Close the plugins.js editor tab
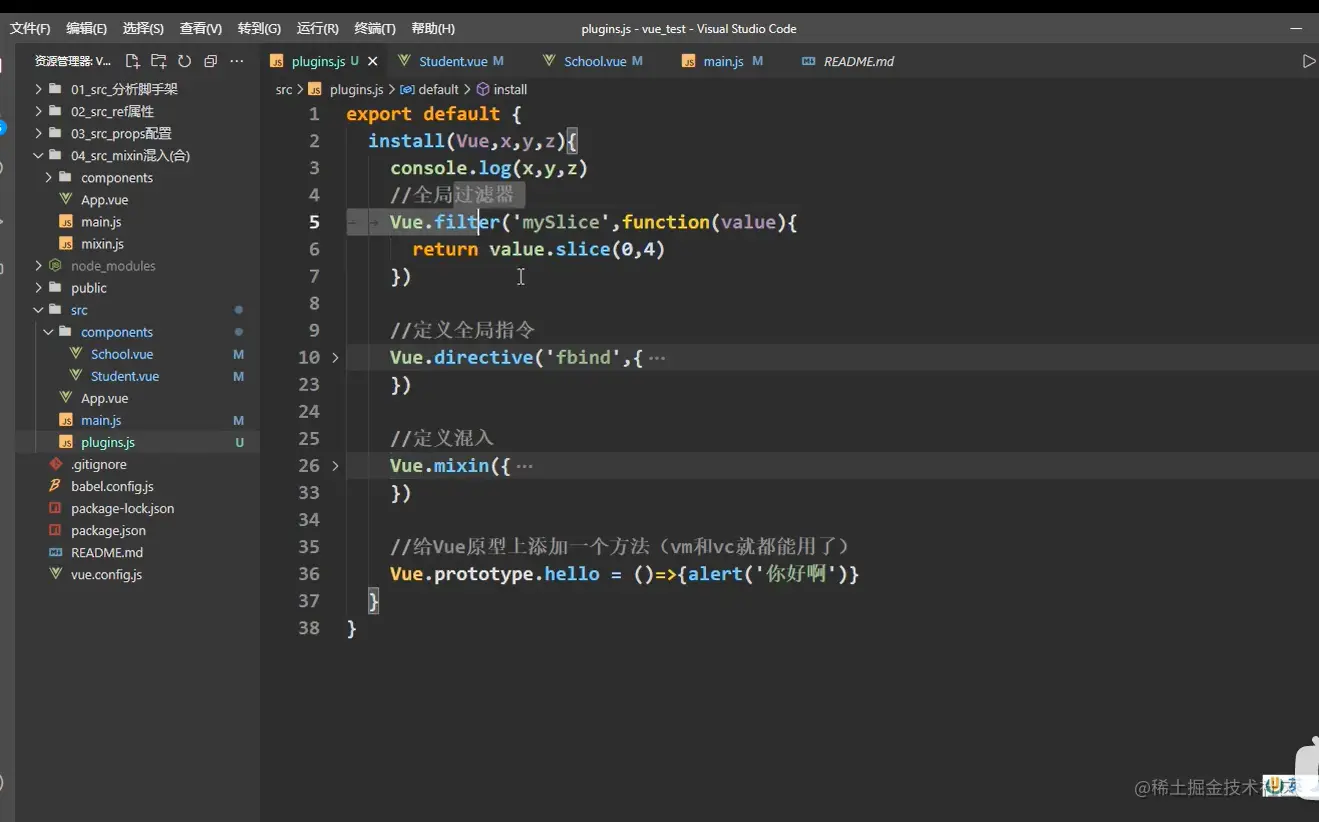The width and height of the screenshot is (1319, 822). 372,61
